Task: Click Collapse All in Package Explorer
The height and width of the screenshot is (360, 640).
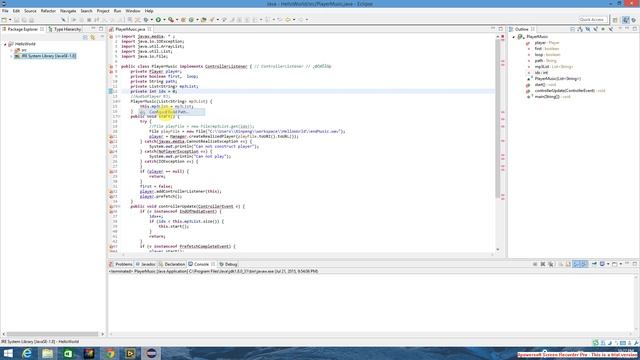Action: [x=85, y=37]
